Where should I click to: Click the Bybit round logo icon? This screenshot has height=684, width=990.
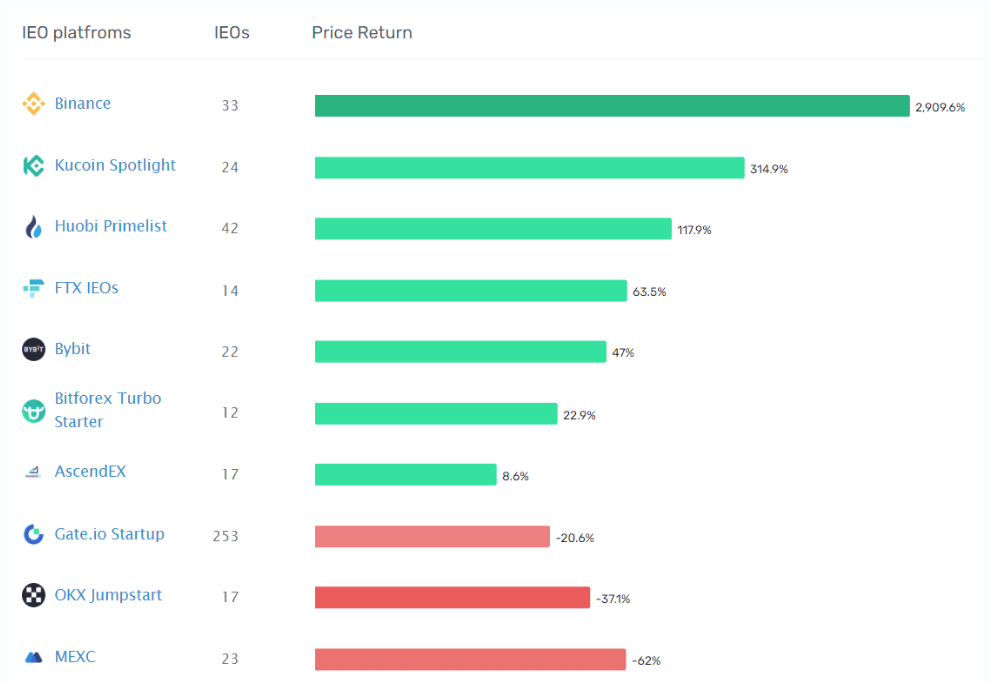[33, 349]
